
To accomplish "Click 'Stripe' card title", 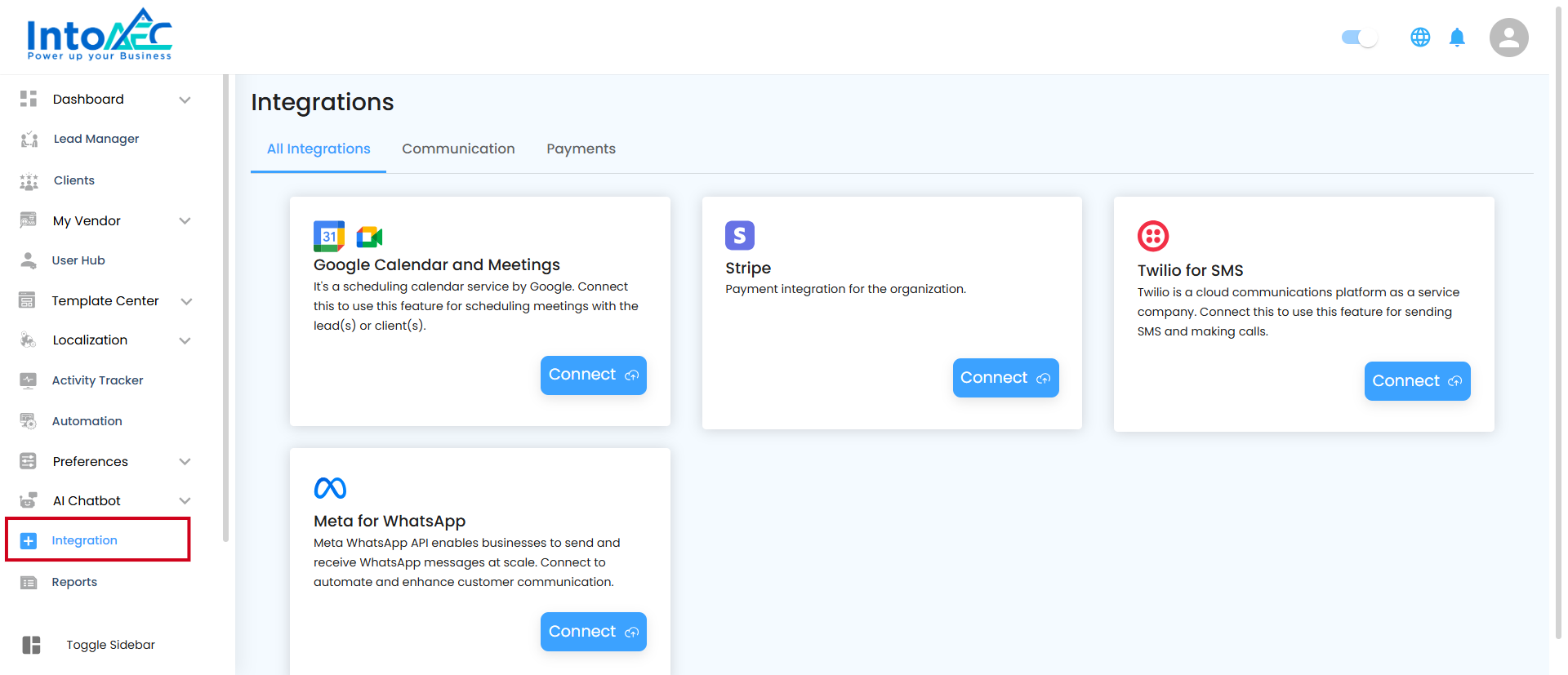I will click(x=748, y=268).
